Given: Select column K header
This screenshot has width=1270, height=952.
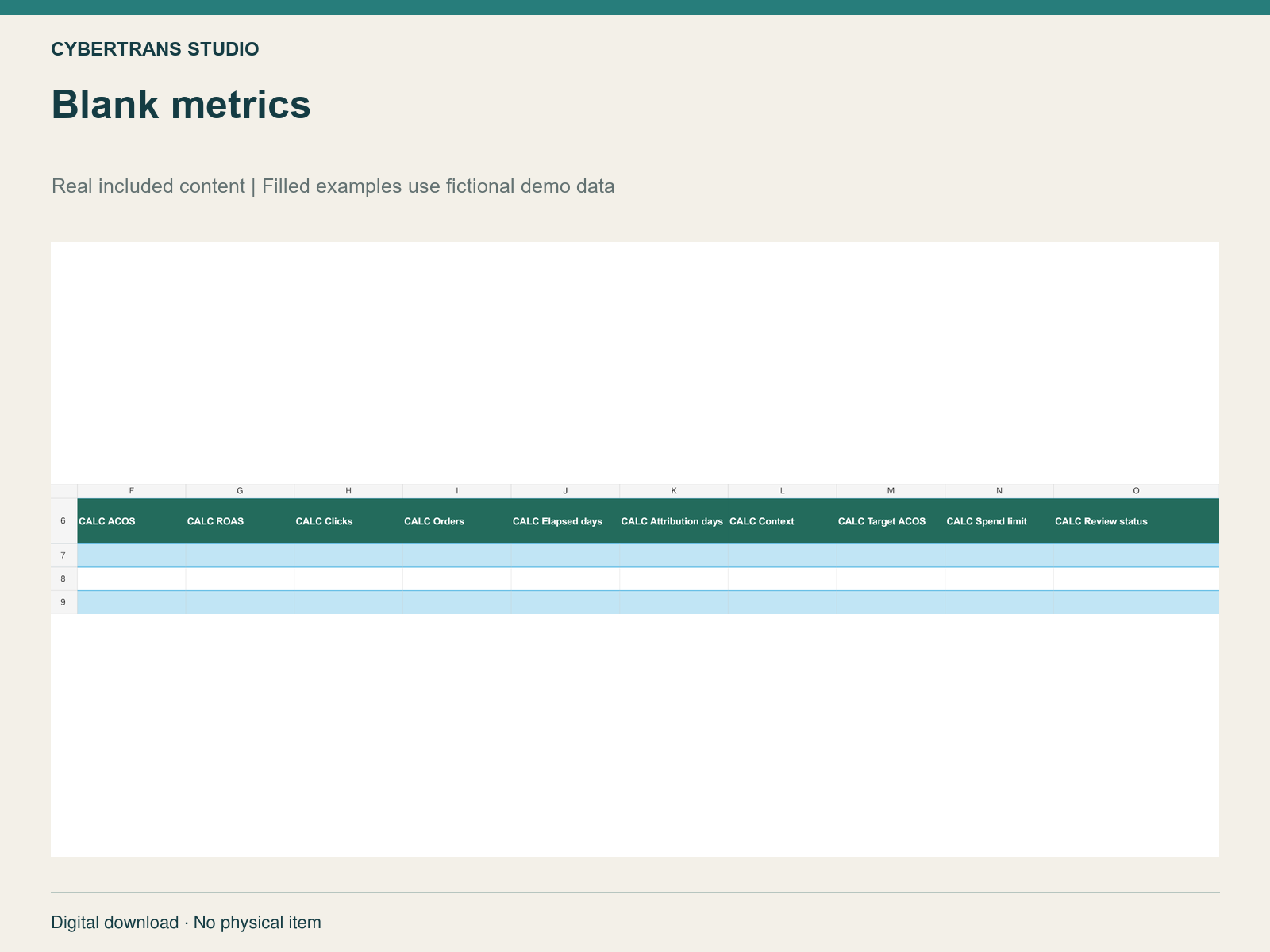Looking at the screenshot, I should [x=674, y=491].
